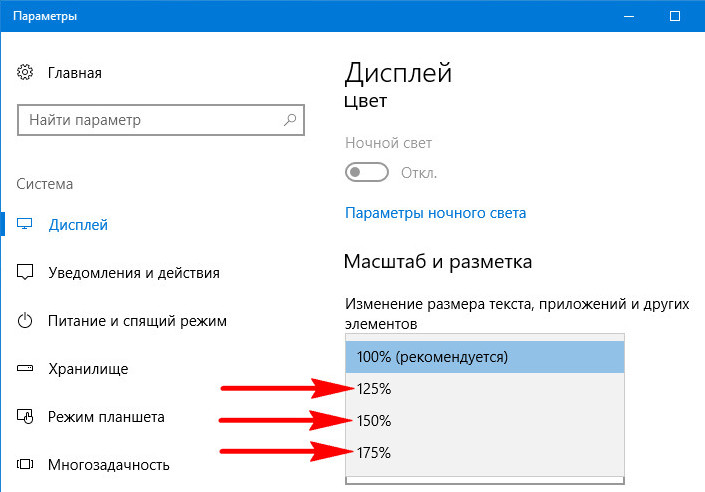Image resolution: width=705 pixels, height=492 pixels.
Task: Click the Главная home label
Action: 75,73
